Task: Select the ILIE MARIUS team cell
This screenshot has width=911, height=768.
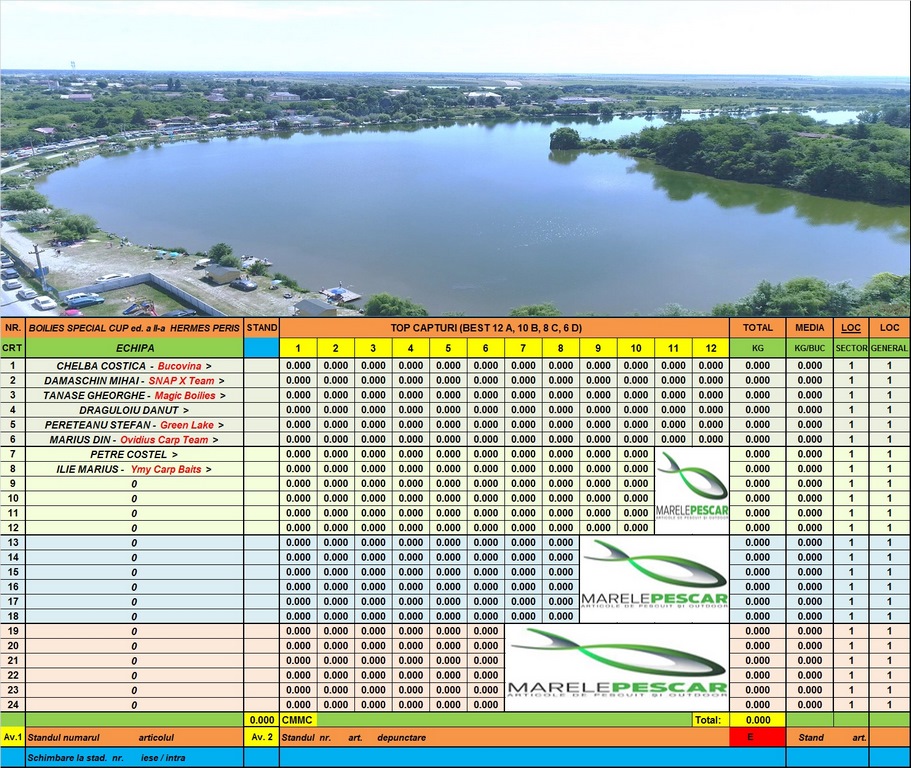Action: coord(134,469)
